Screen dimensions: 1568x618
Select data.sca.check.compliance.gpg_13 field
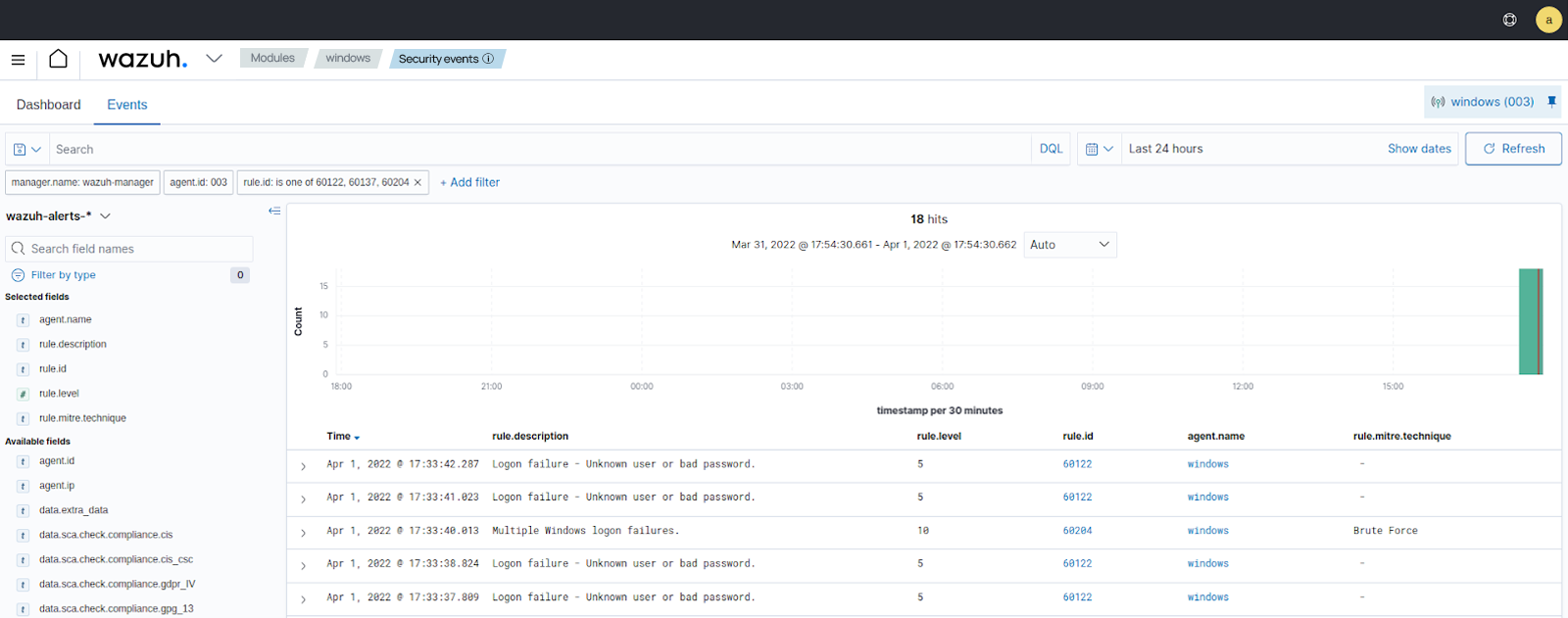coord(117,608)
